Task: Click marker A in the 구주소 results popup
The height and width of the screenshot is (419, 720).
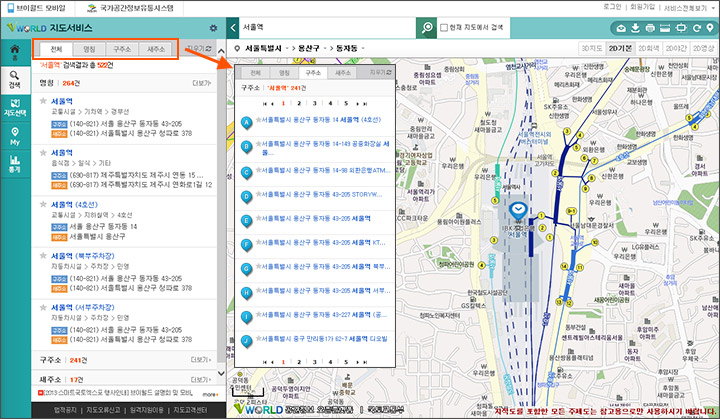Action: pyautogui.click(x=247, y=123)
